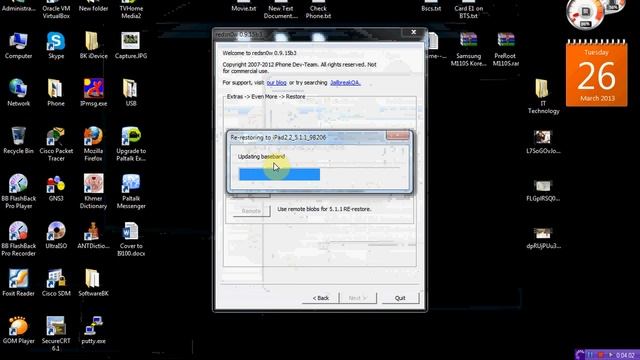Click the 'our blog' support link

[x=276, y=82]
